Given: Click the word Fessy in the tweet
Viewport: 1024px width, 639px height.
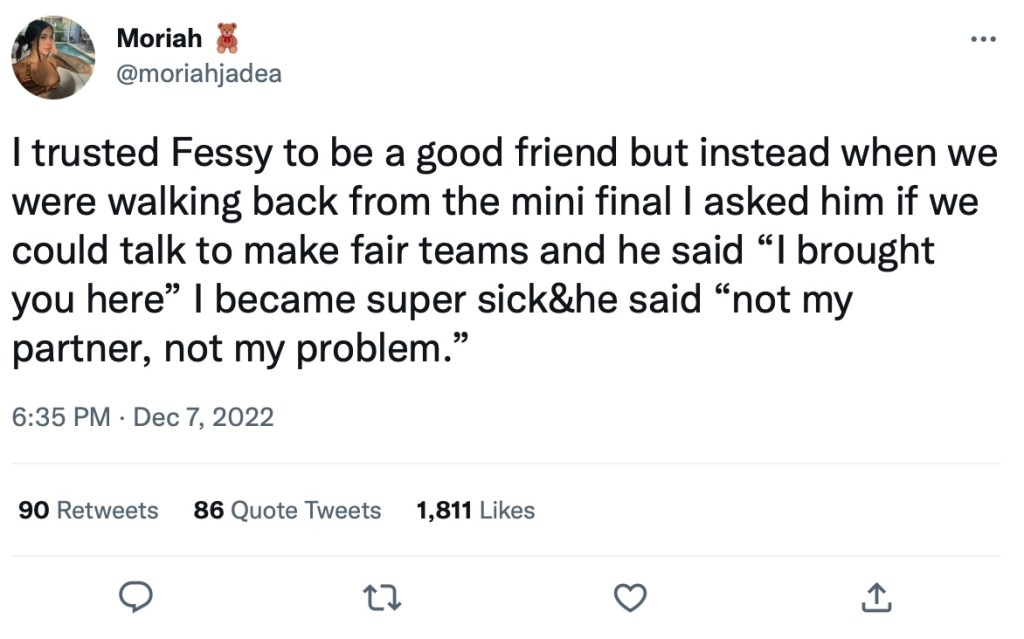Looking at the screenshot, I should (x=221, y=153).
